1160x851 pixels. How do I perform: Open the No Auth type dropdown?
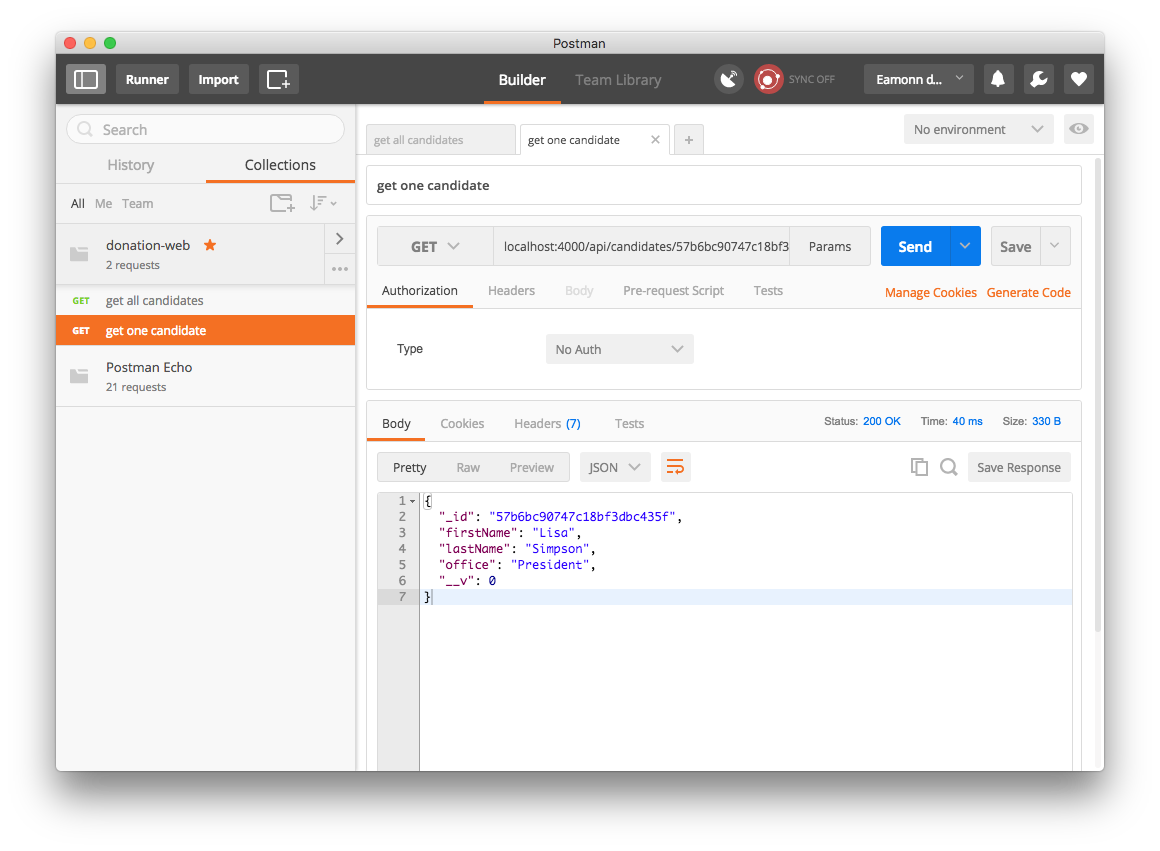pyautogui.click(x=619, y=349)
